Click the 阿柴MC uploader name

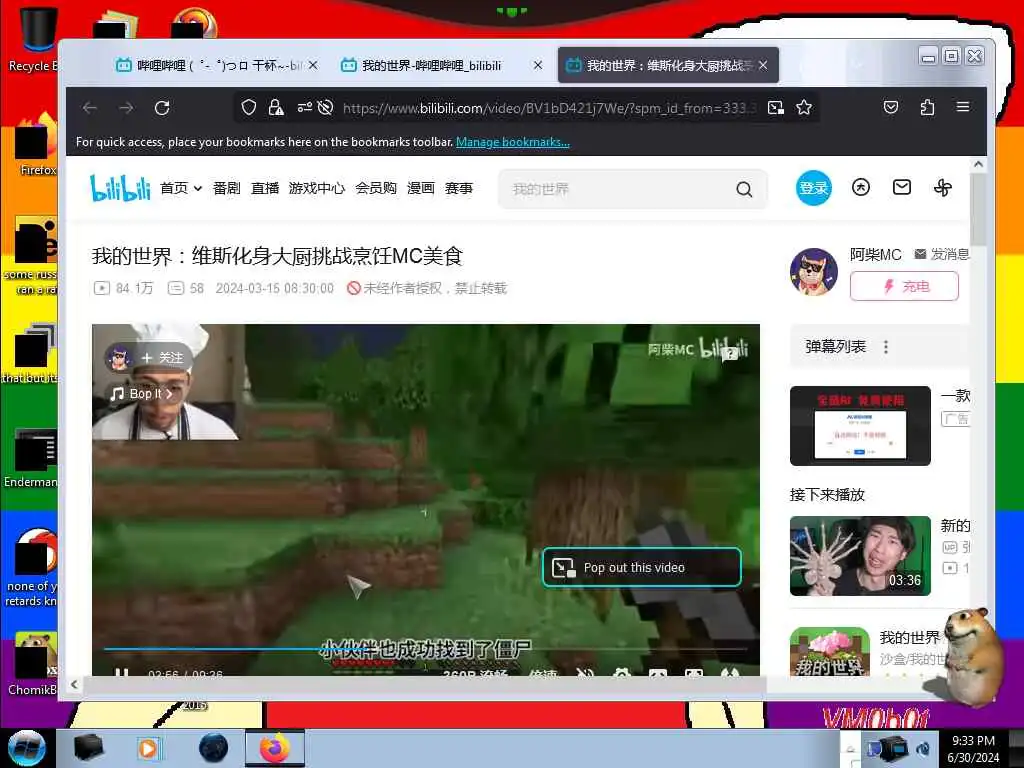coord(875,255)
